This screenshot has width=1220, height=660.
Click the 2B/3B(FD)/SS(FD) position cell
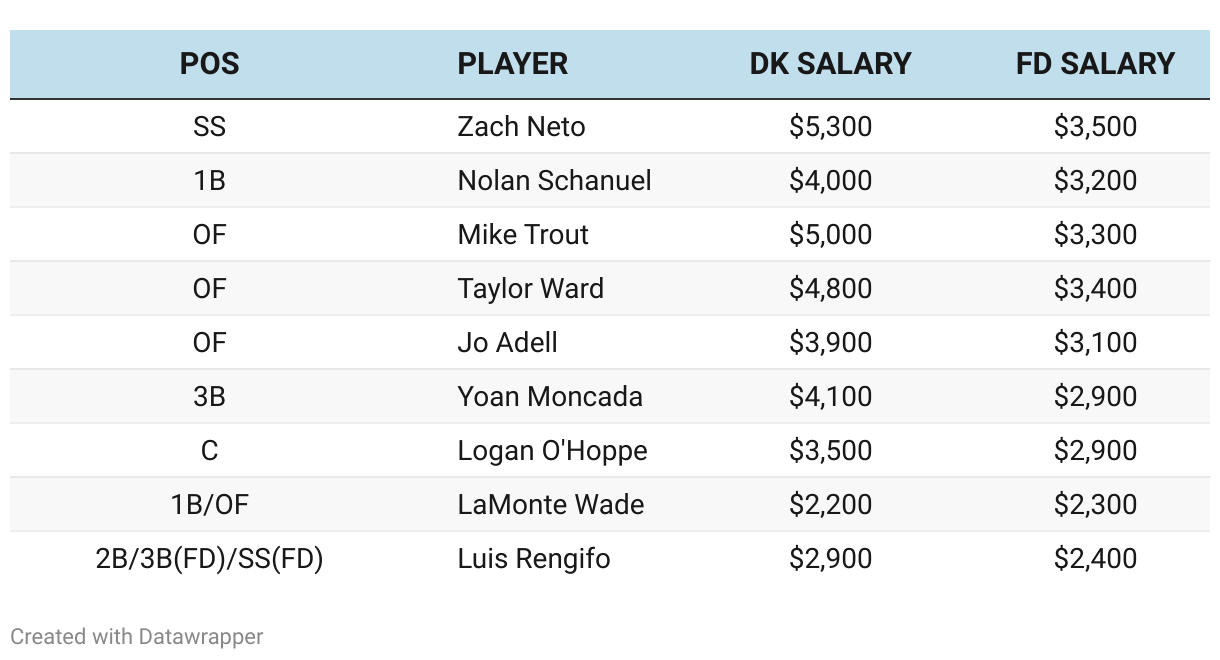tap(209, 559)
